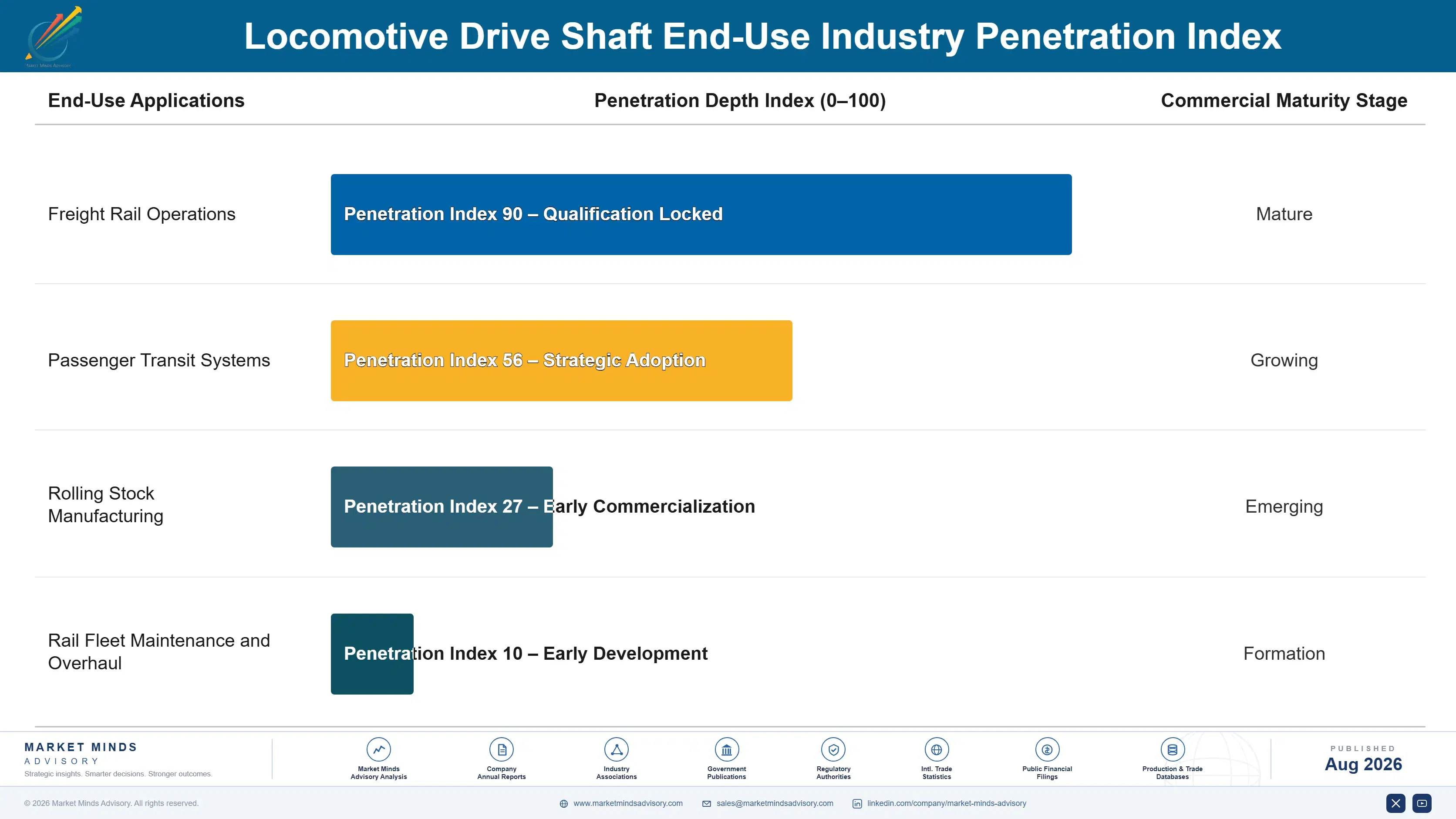
Task: Select the Passenger Transit Systems row label
Action: click(159, 360)
